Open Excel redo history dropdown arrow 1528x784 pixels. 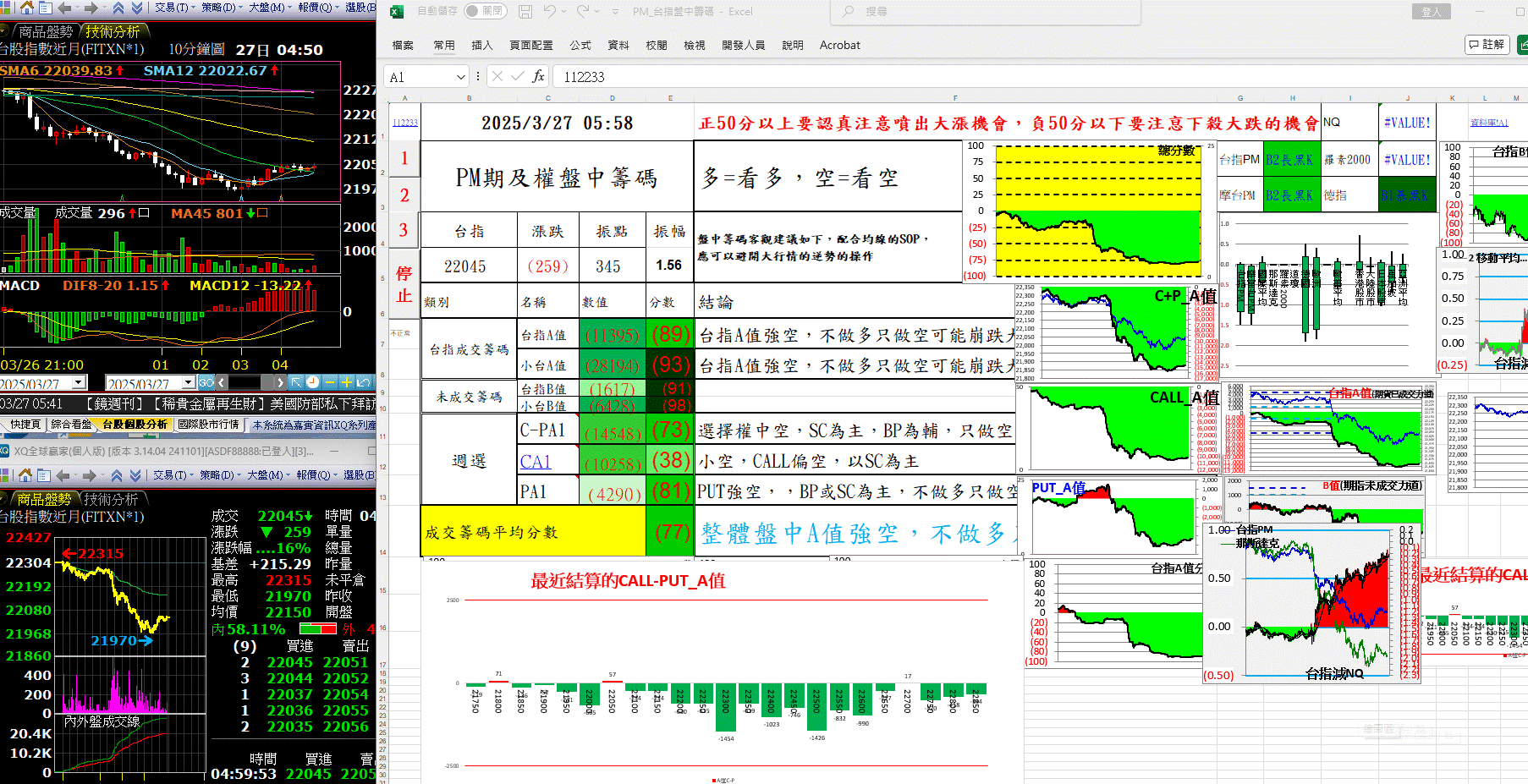[596, 11]
